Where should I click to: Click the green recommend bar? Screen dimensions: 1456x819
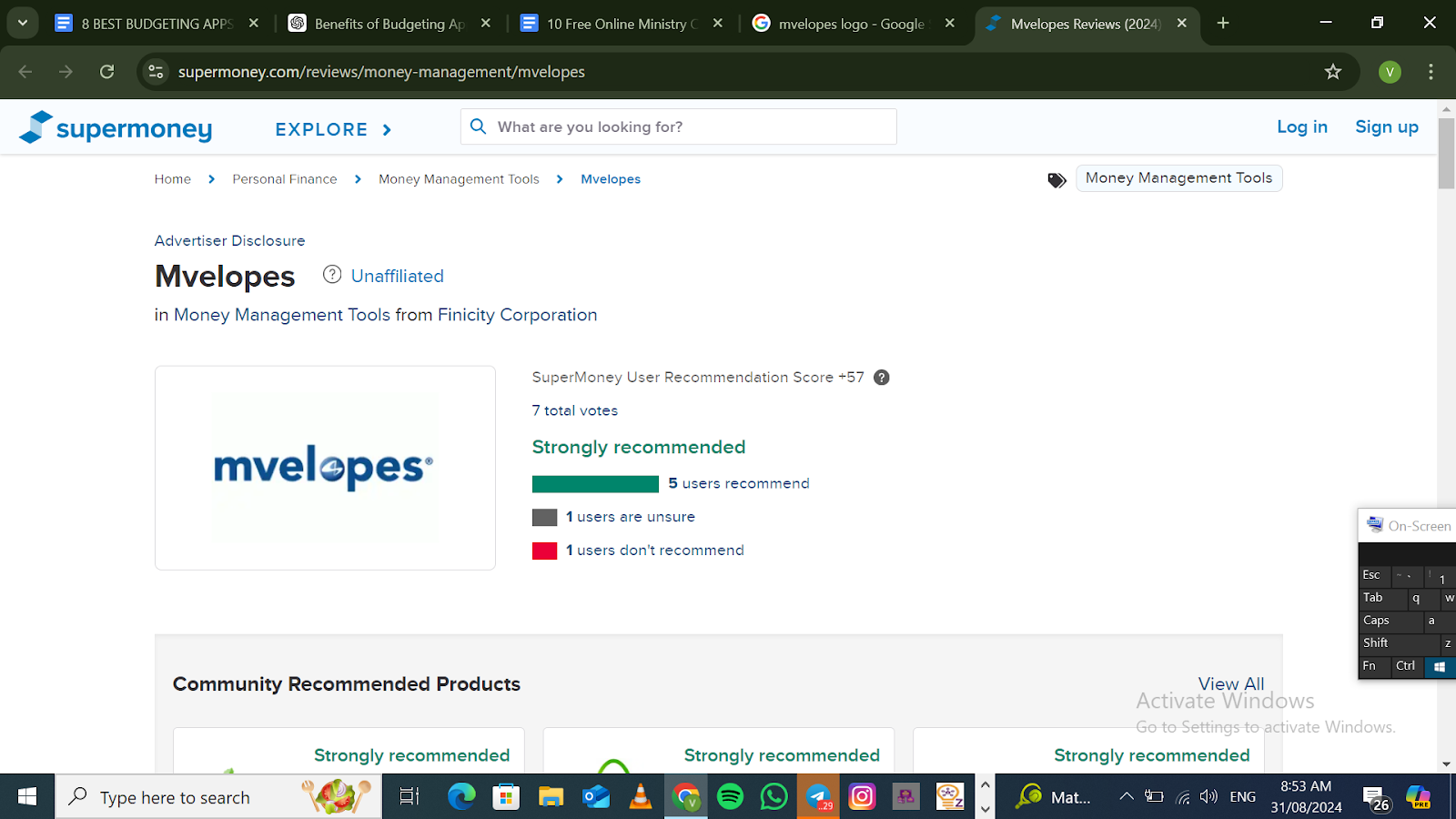(x=595, y=484)
